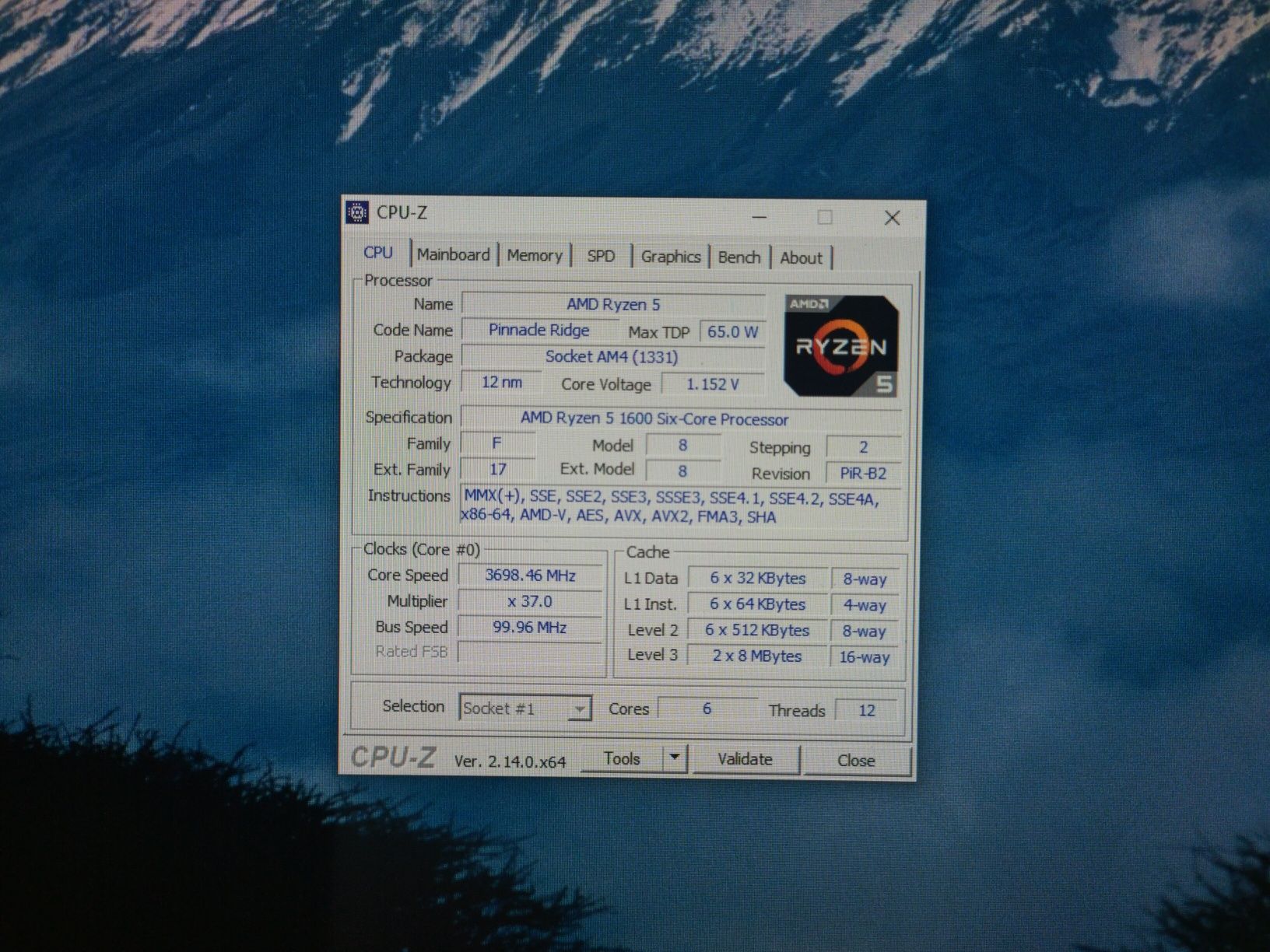Click the Core Speed value field
1270x952 pixels.
[530, 576]
